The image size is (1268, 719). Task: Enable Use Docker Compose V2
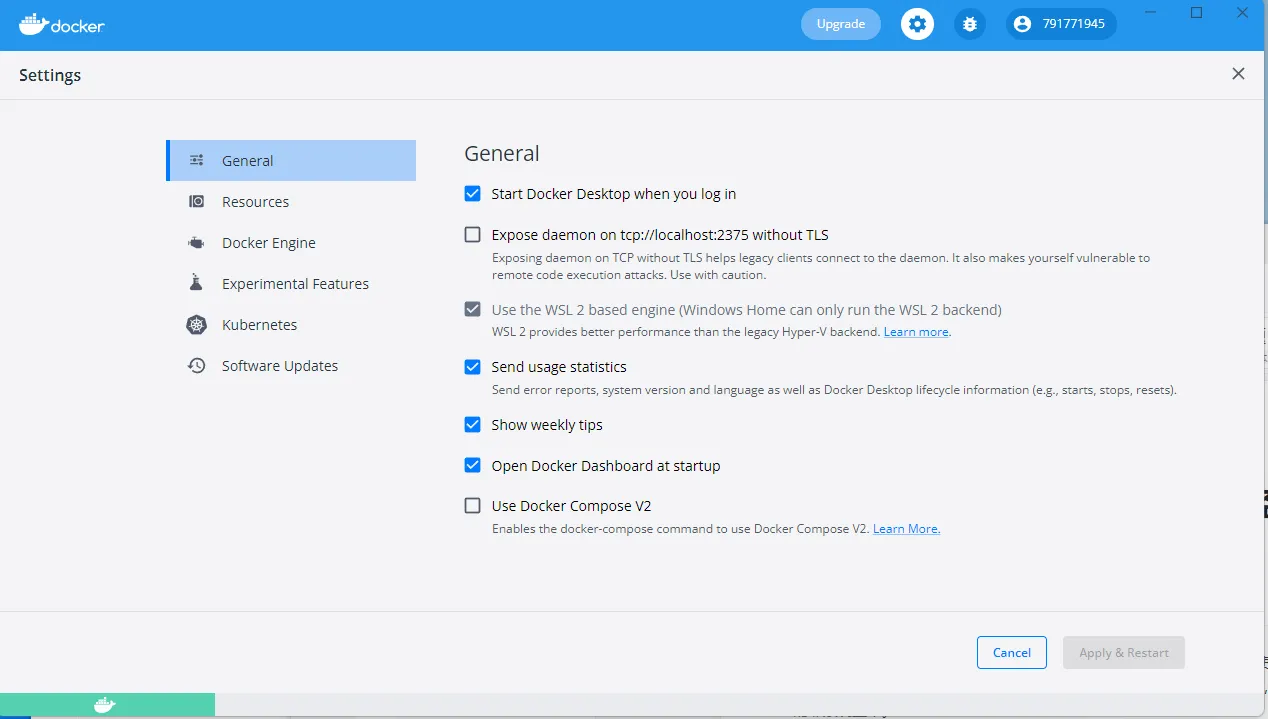473,506
